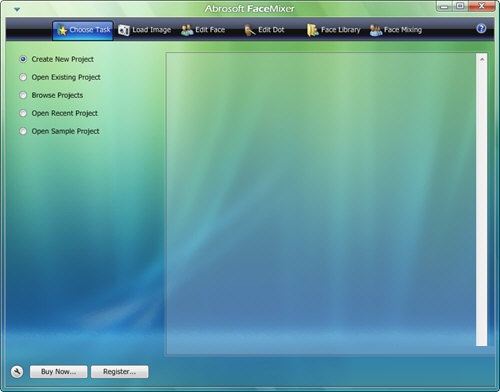This screenshot has width=500, height=392.
Task: Click the pointer icon beside Edit Dot
Action: pos(250,30)
